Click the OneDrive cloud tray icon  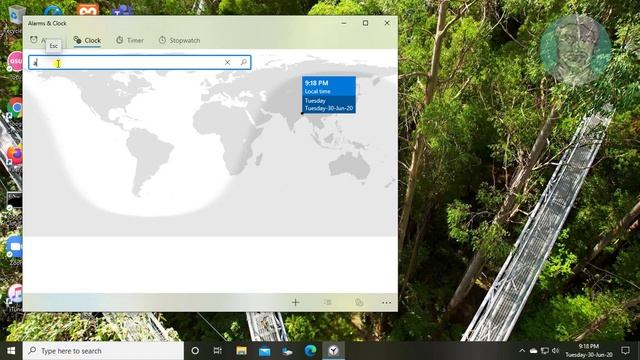533,351
